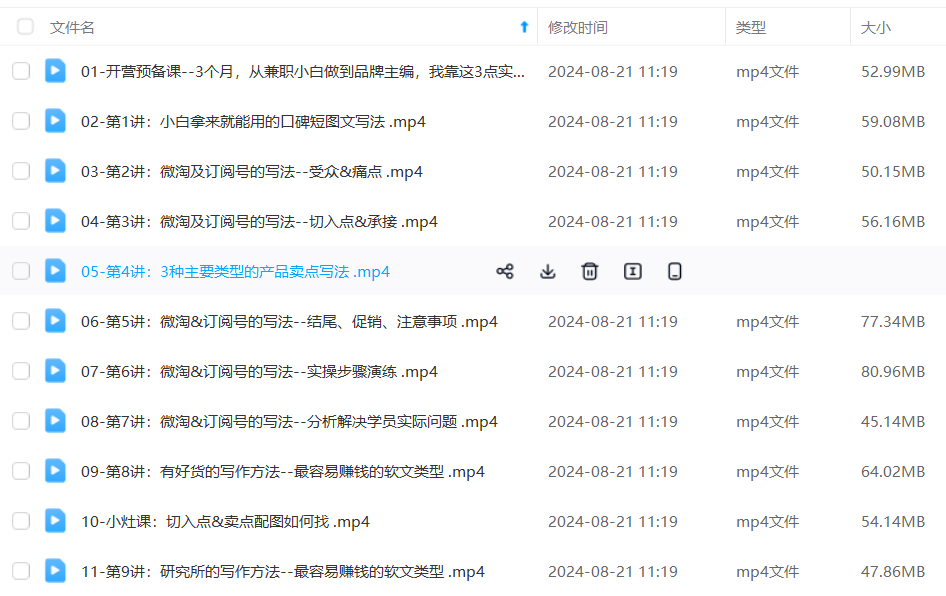Click the mp4文件 type on the 06-第5讲 row
The width and height of the screenshot is (946, 596).
coord(767,322)
